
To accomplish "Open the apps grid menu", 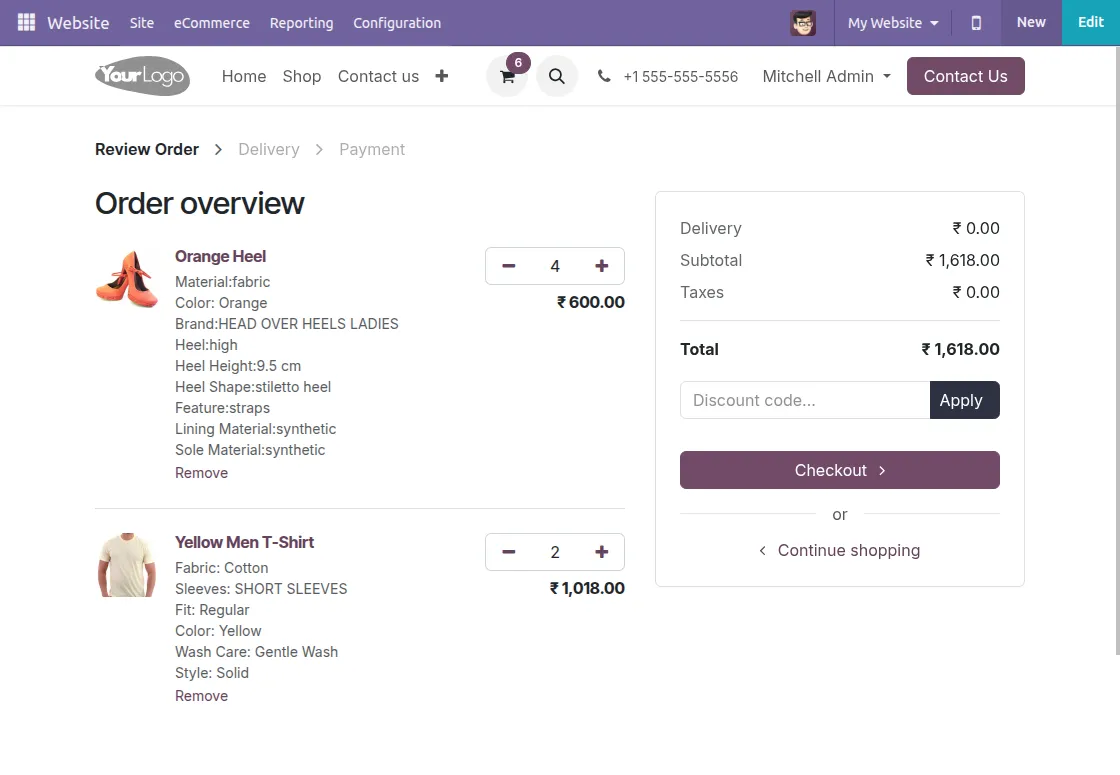I will 25,22.
